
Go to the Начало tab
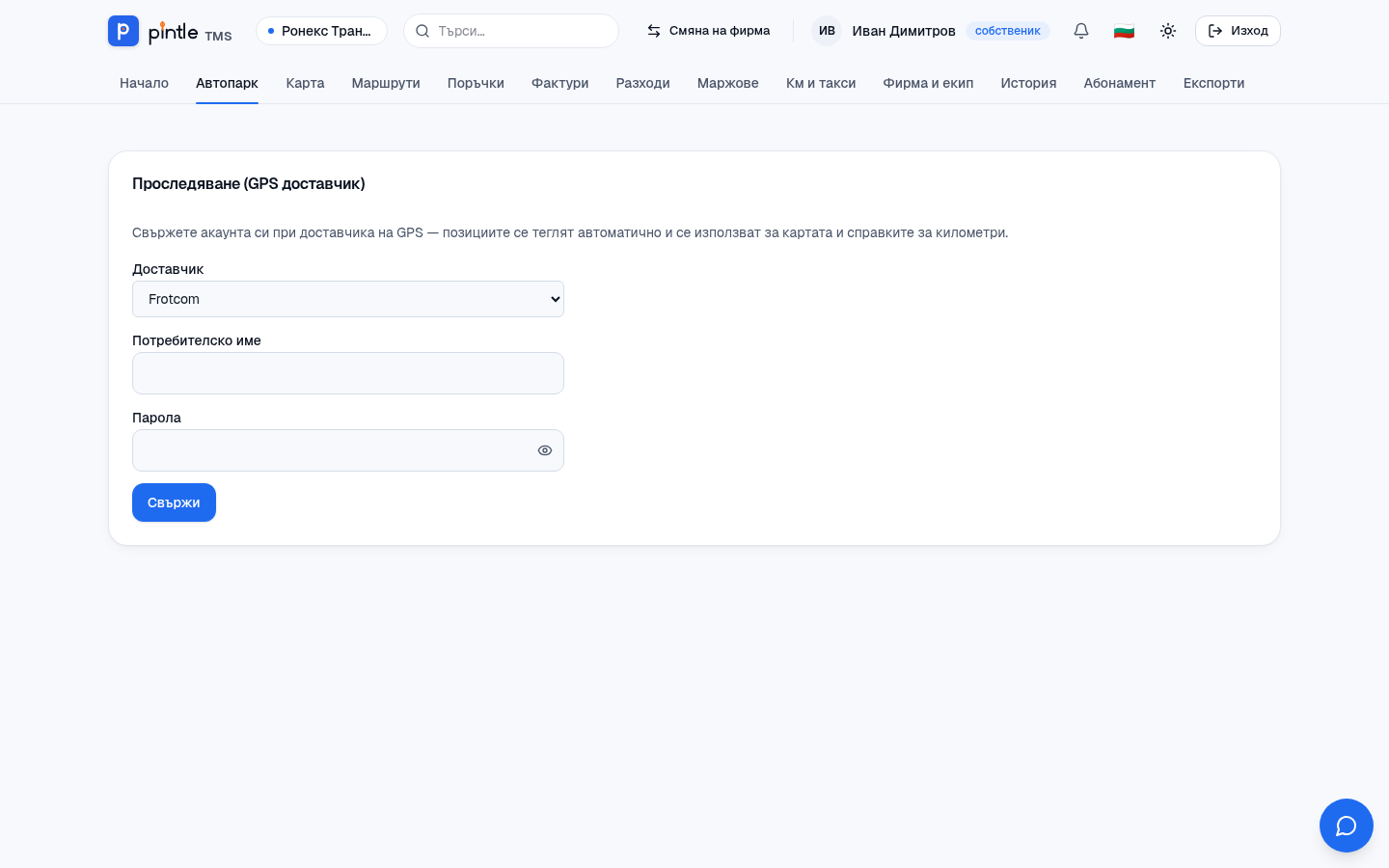coord(144,83)
